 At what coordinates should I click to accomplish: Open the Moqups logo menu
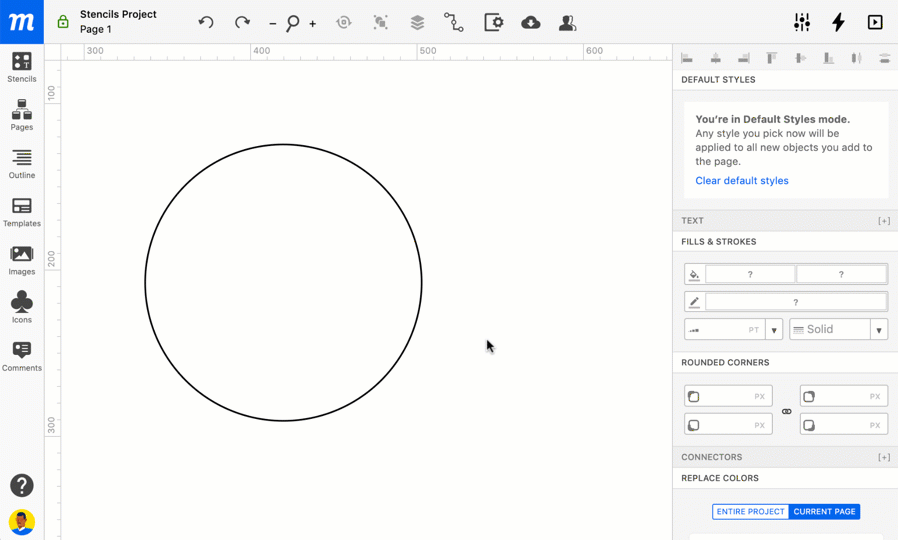click(22, 22)
